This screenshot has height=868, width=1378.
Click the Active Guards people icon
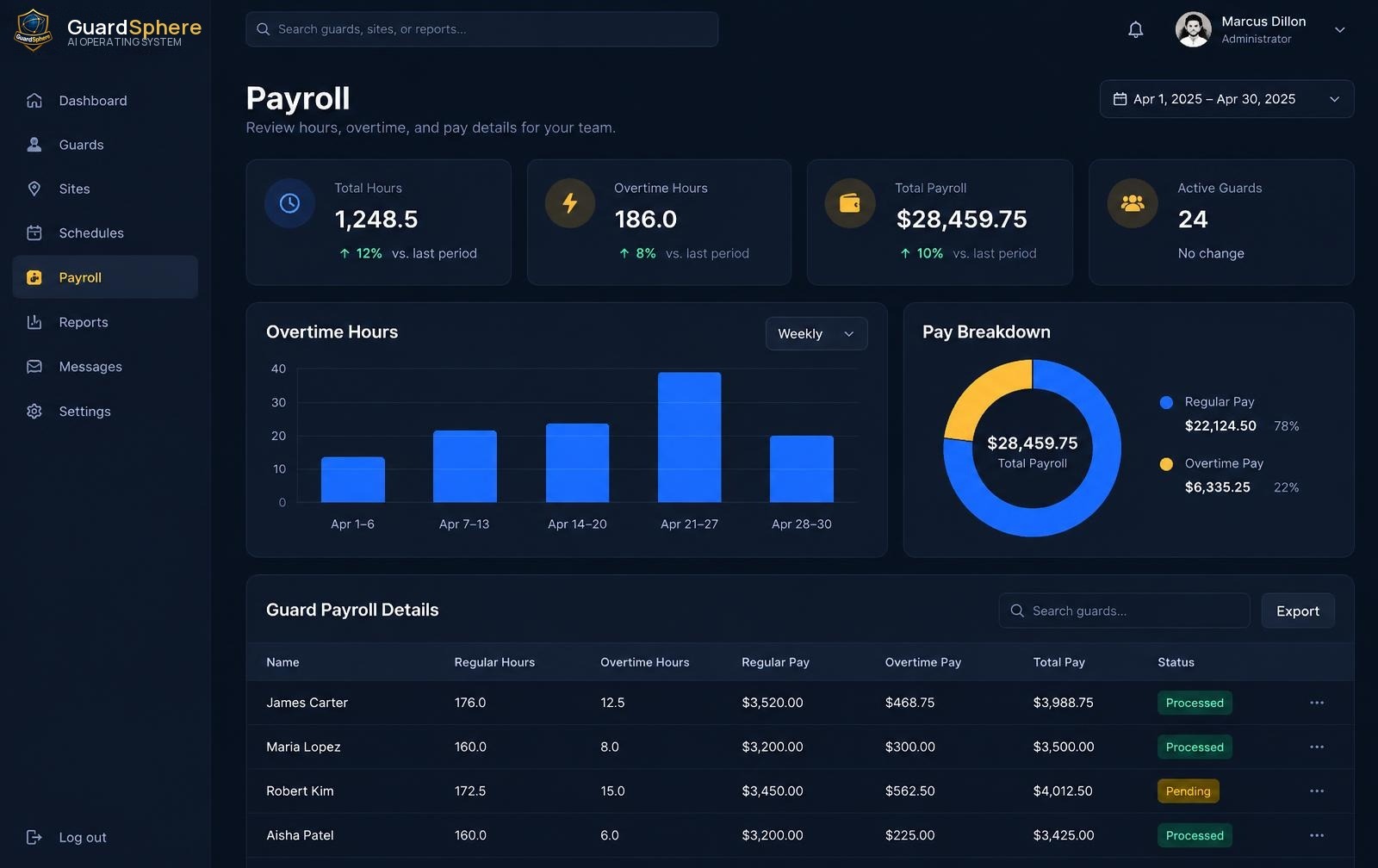click(1133, 203)
